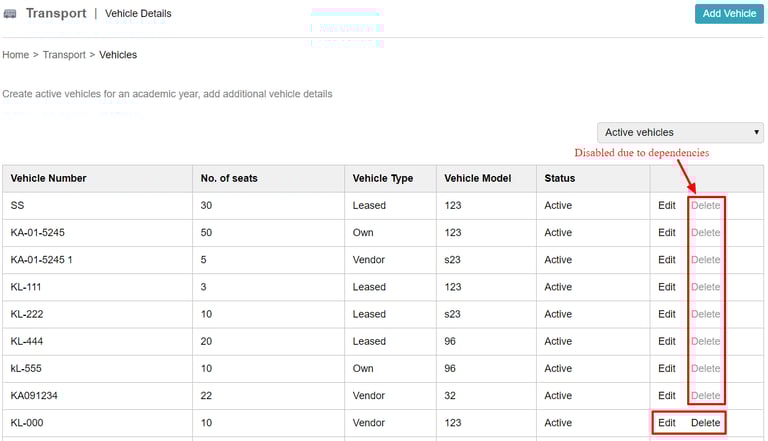
Task: Edit vehicle KA091234
Action: click(667, 395)
